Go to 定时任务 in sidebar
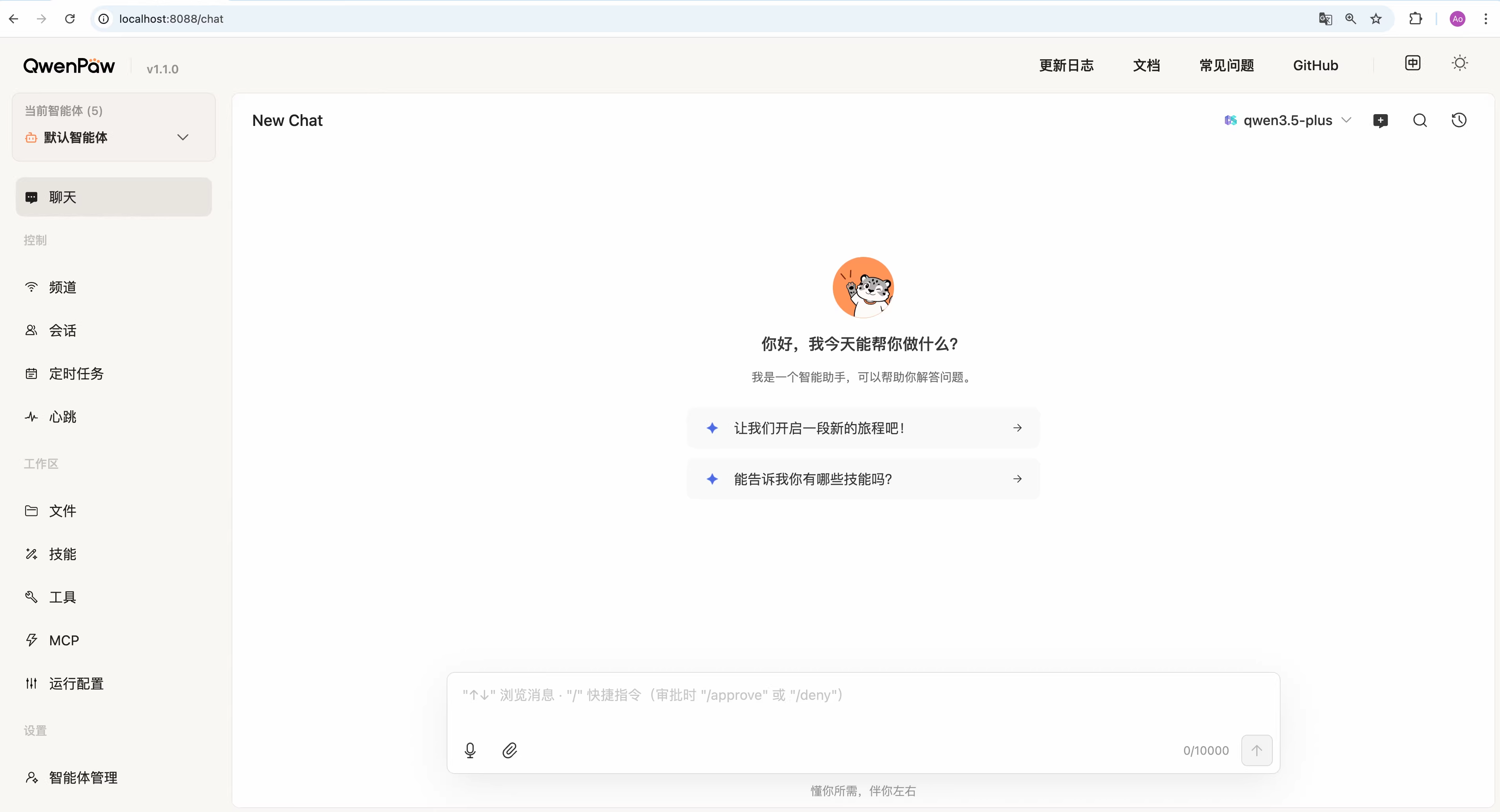 click(x=76, y=374)
